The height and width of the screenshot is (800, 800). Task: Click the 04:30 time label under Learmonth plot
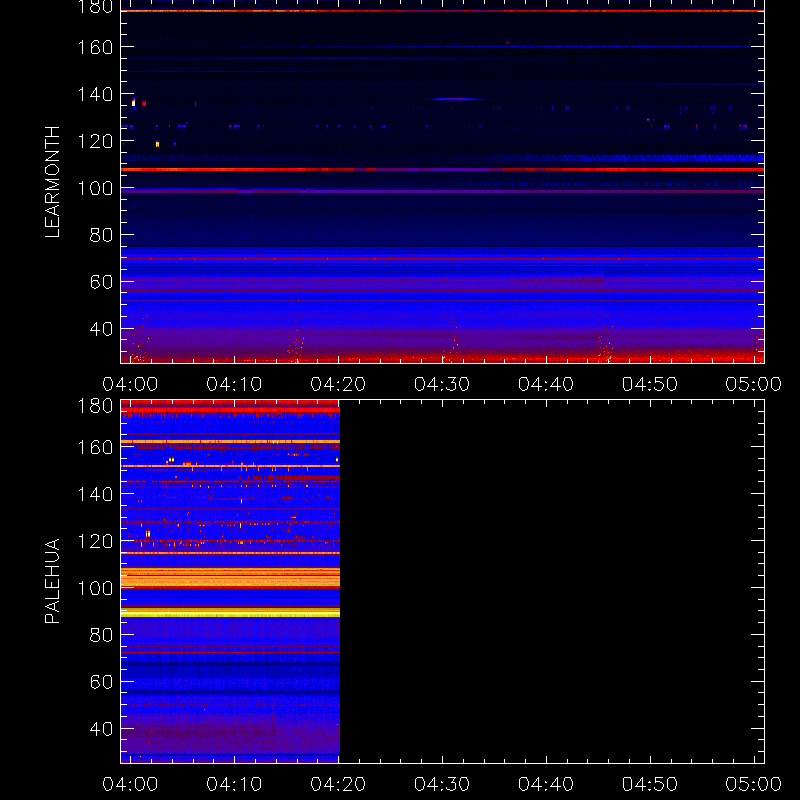point(442,384)
